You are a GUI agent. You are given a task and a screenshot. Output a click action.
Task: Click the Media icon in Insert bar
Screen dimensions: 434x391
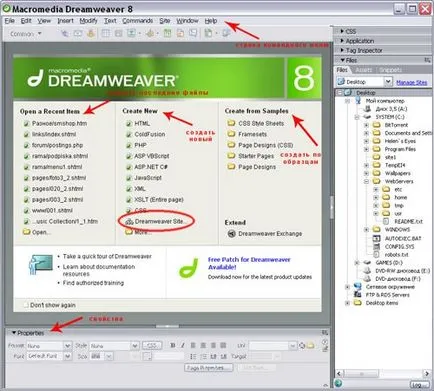[150, 33]
